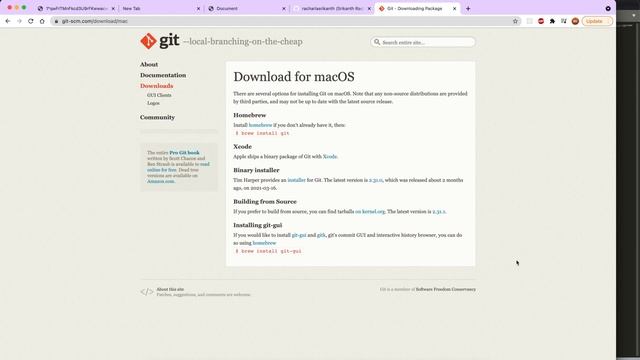
Task: Click the red ad-blocker extension icon
Action: click(x=541, y=21)
